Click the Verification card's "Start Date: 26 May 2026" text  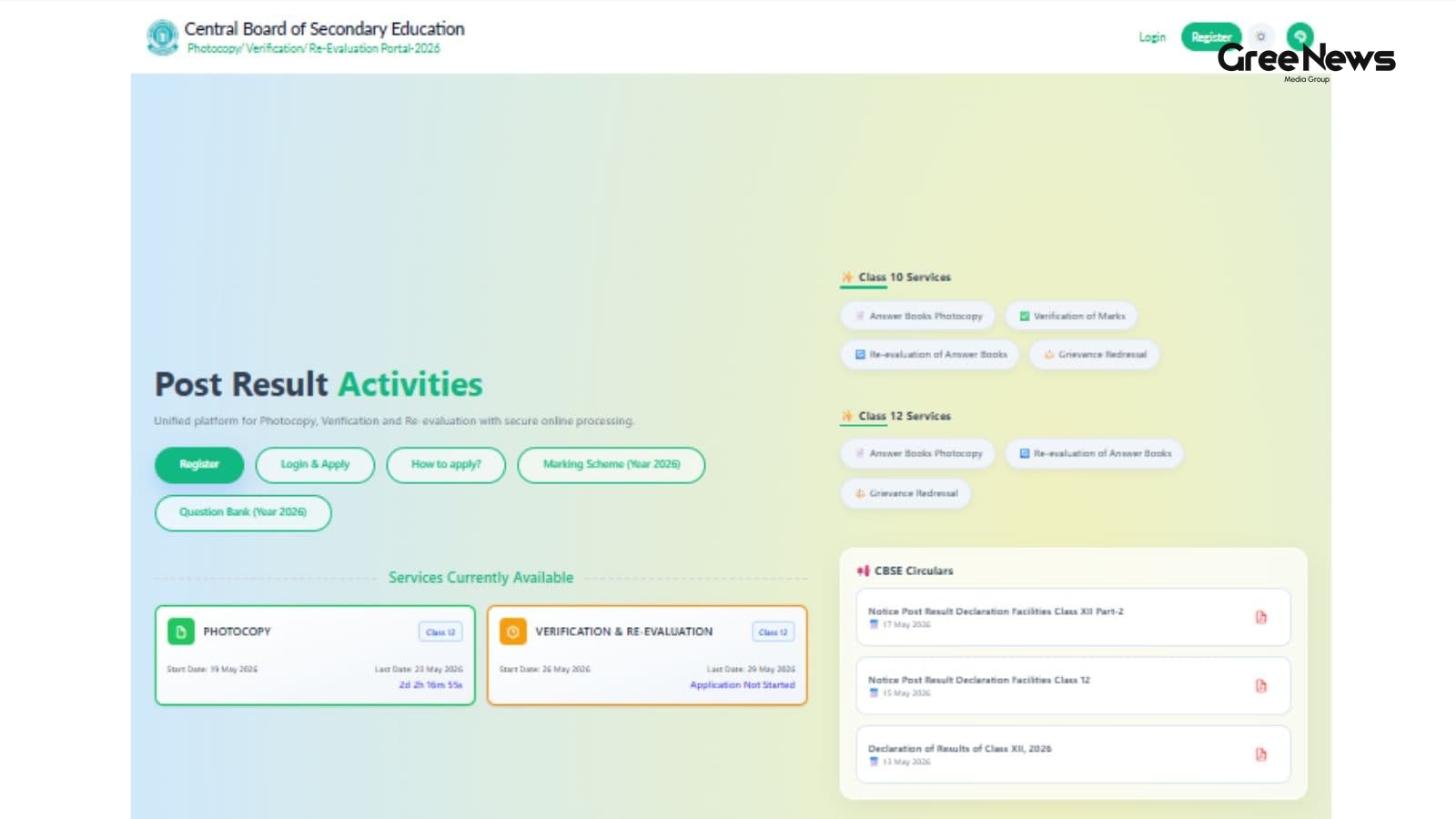[545, 670]
